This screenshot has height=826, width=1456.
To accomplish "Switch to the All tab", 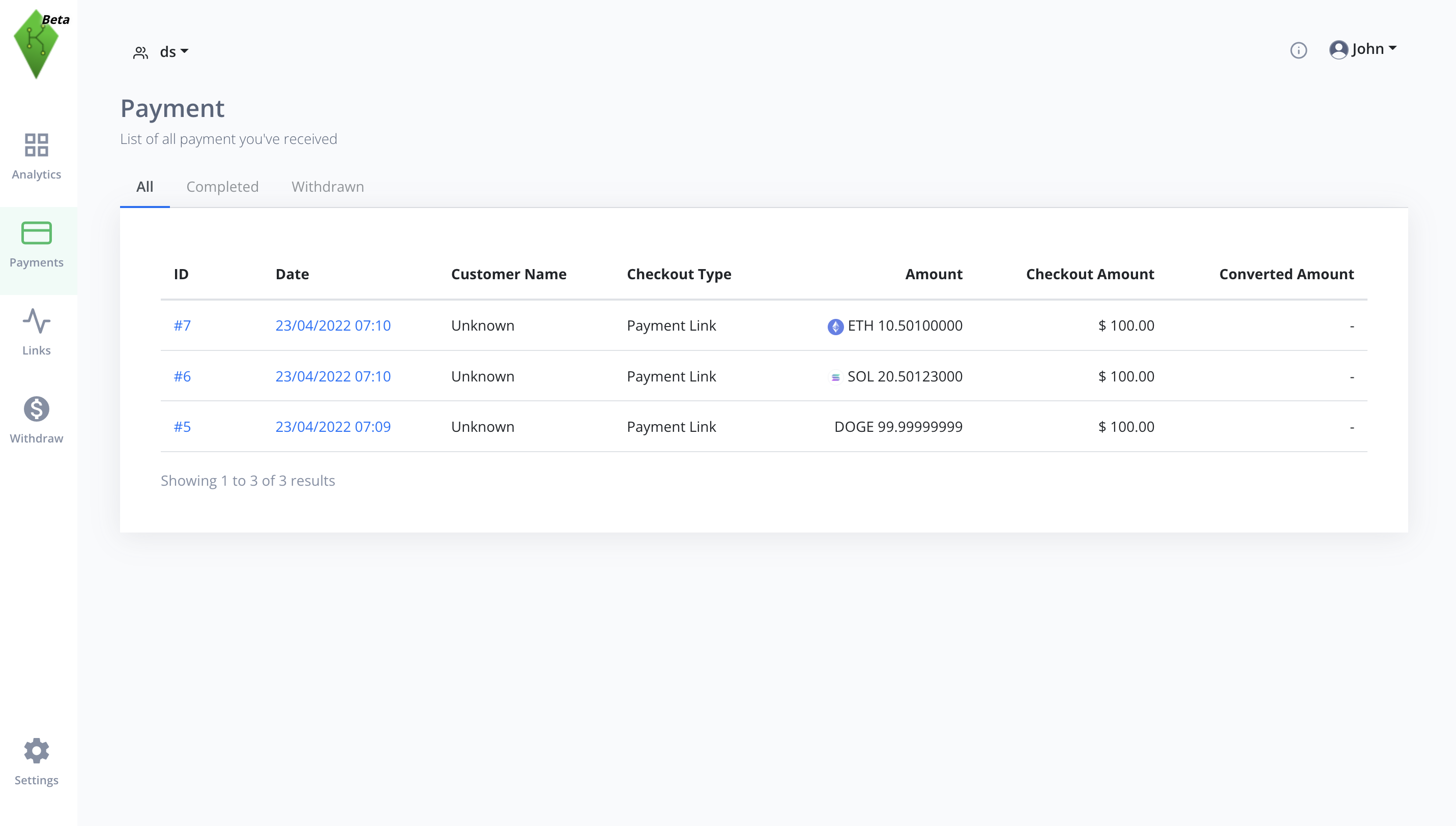I will [144, 187].
